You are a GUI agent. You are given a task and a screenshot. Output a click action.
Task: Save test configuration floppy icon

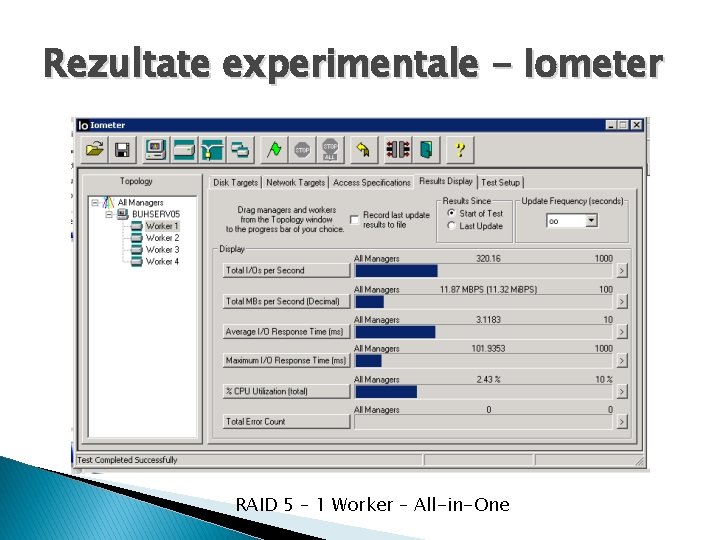122,150
